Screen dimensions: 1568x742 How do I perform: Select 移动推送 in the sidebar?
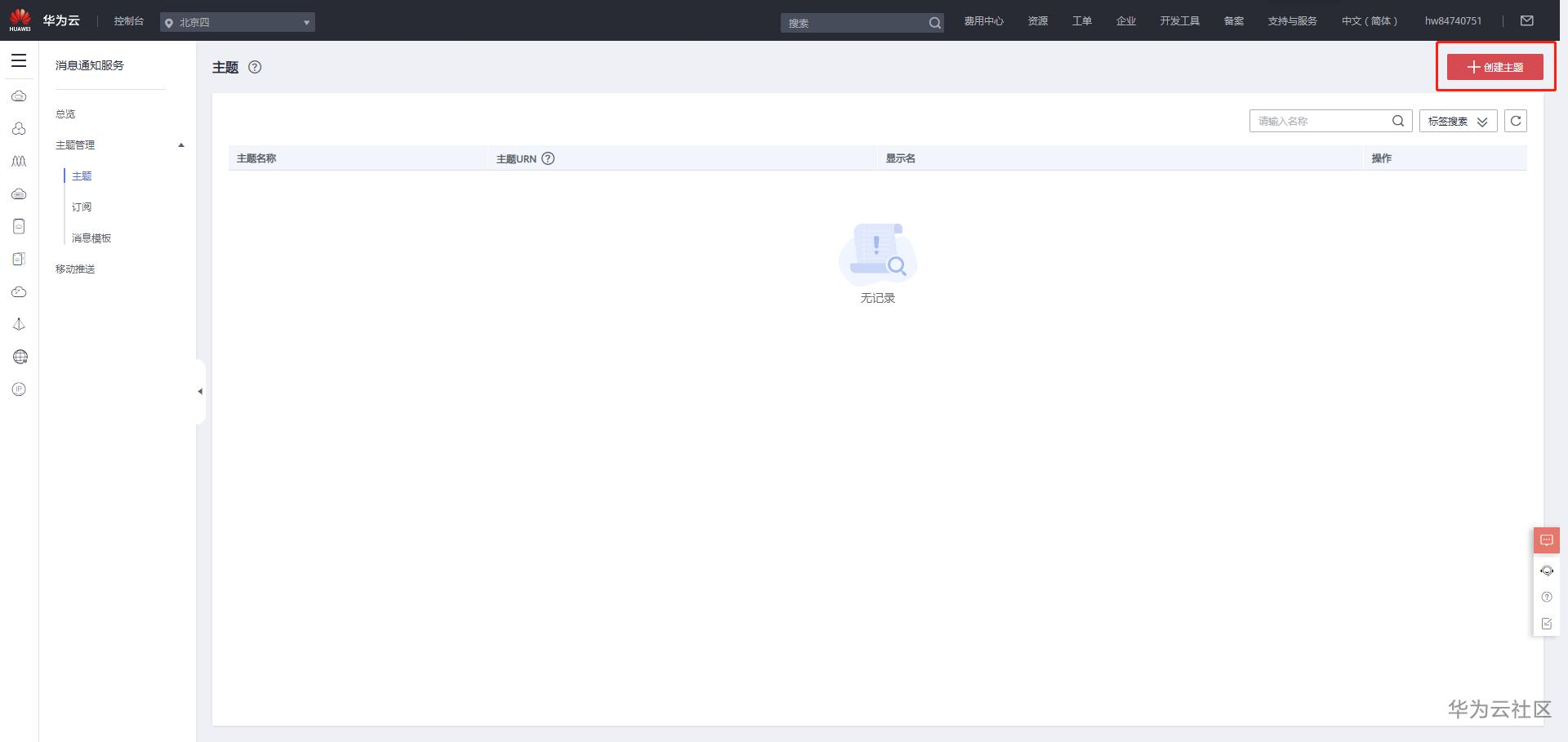(x=75, y=269)
